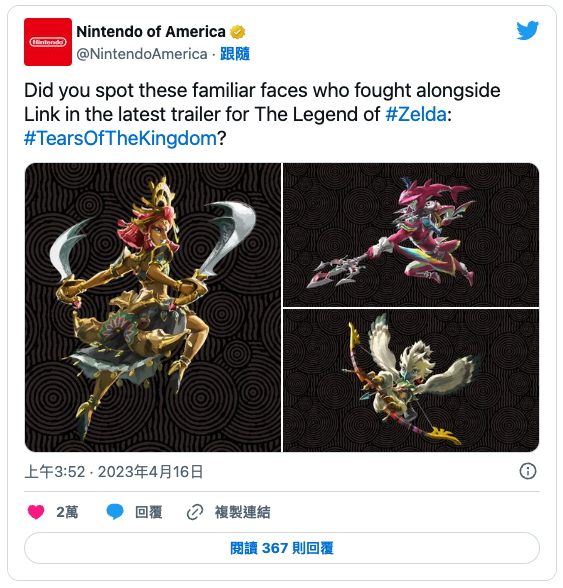
Task: Open the Tulin character image
Action: point(411,381)
